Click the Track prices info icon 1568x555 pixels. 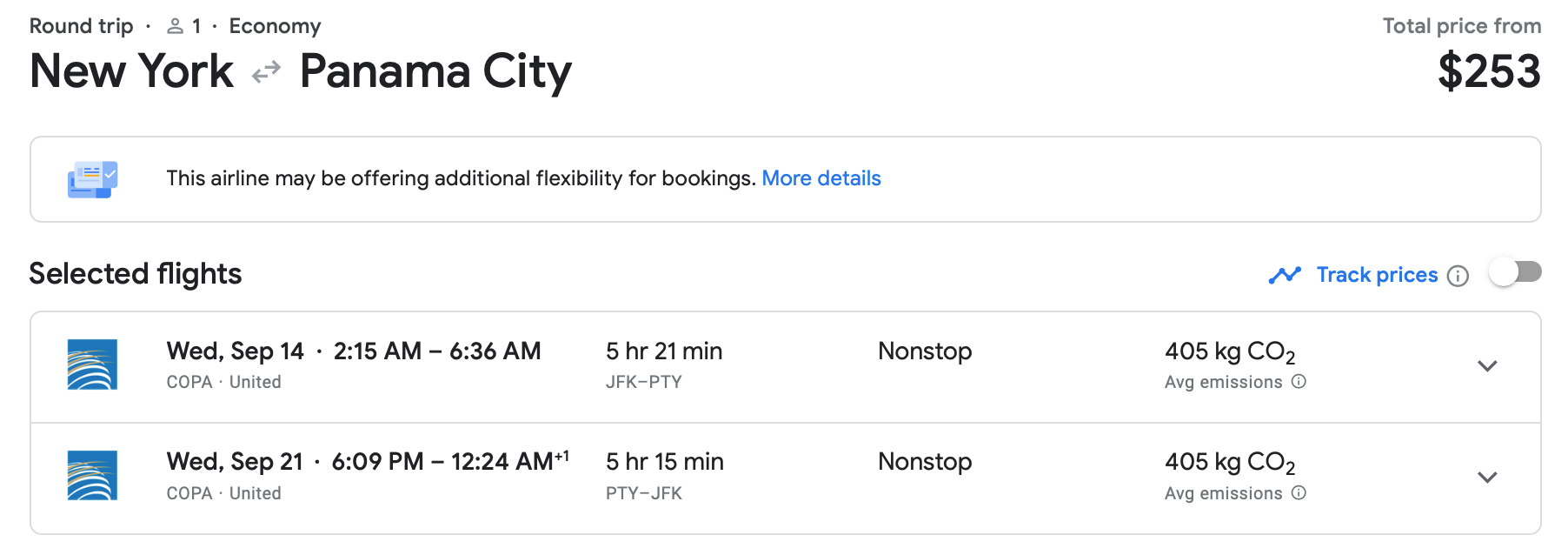[x=1458, y=276]
